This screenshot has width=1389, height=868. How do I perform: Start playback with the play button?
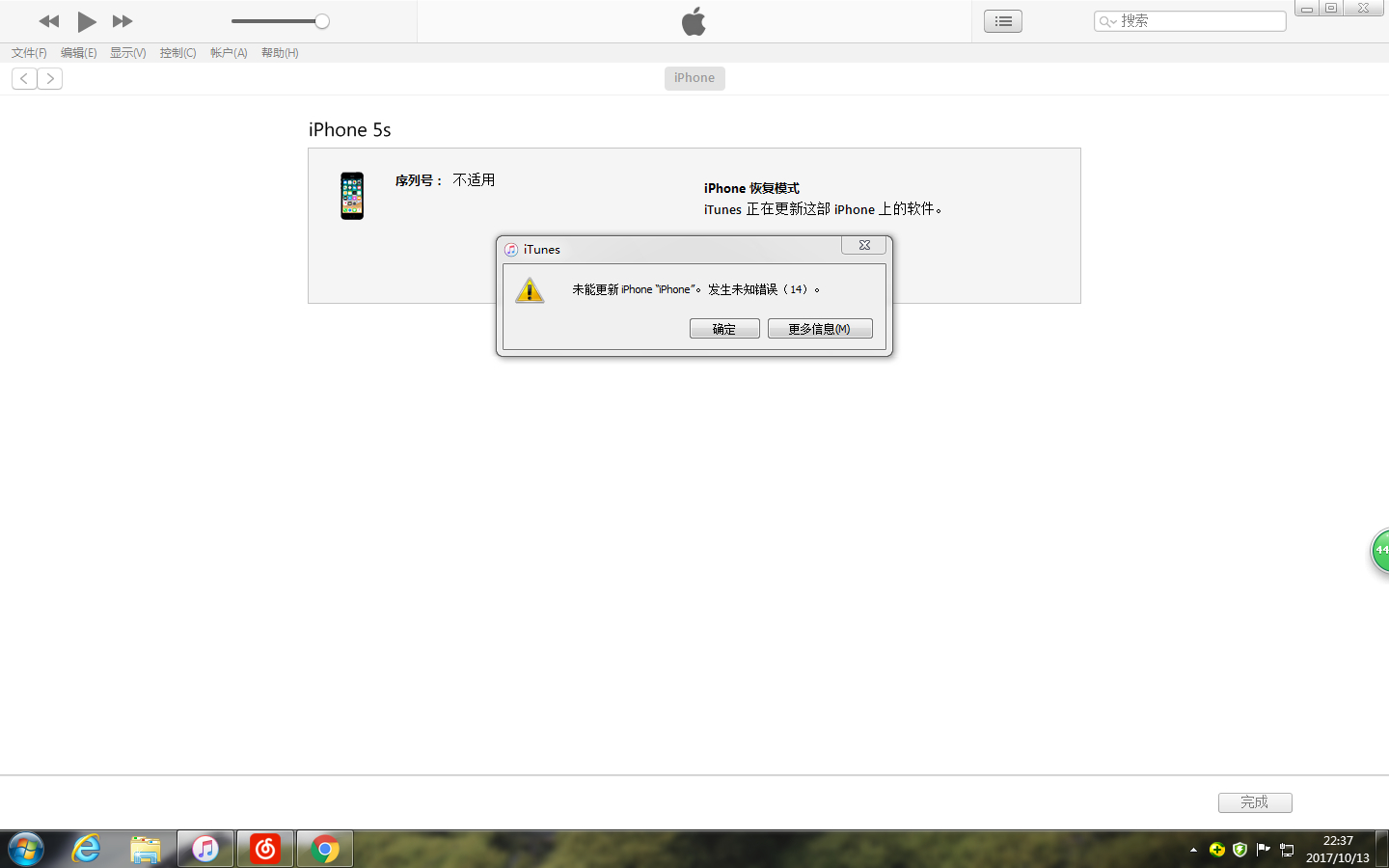pyautogui.click(x=86, y=21)
